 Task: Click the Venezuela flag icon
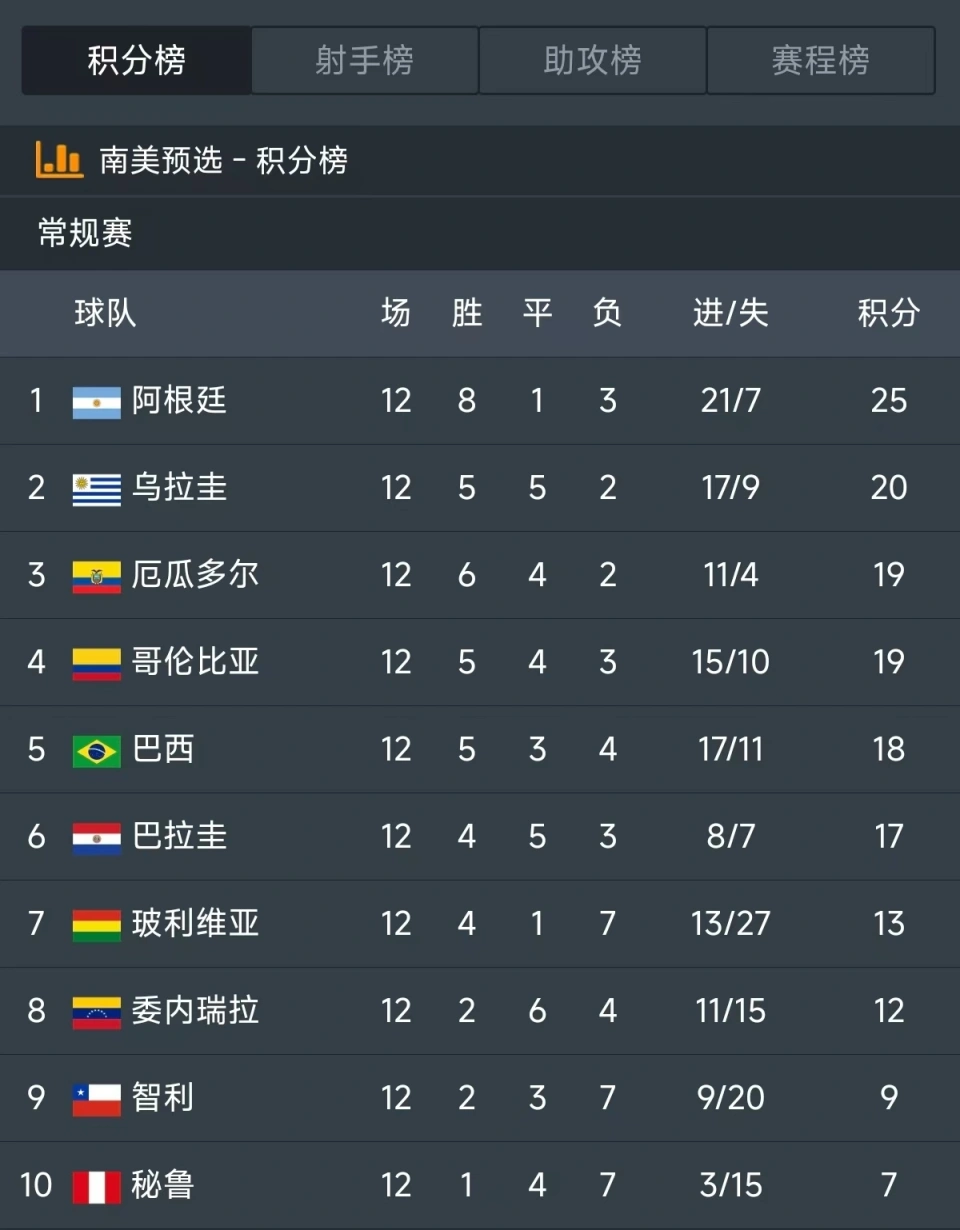point(96,1012)
